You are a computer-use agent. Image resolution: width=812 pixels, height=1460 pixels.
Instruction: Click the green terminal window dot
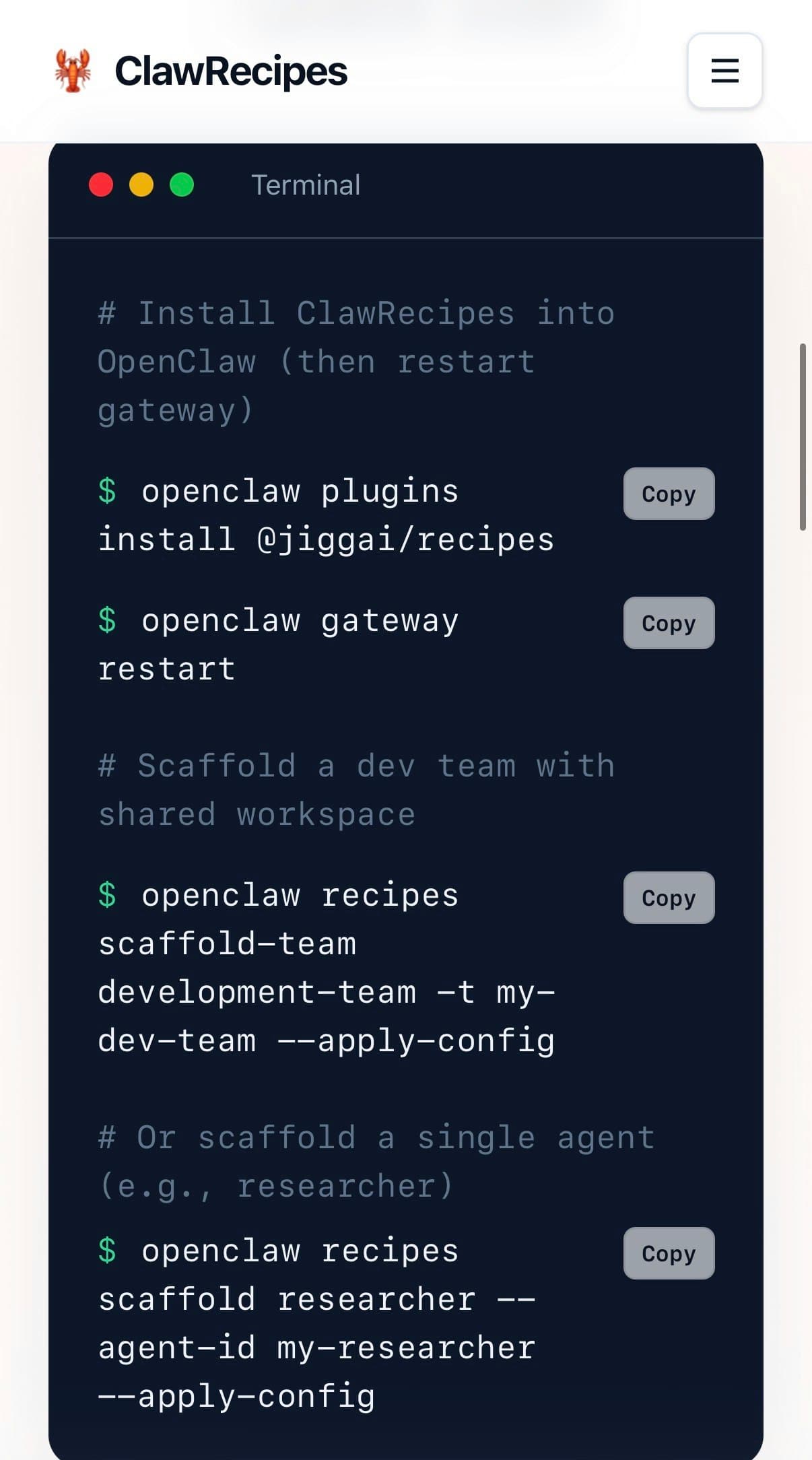(x=182, y=185)
